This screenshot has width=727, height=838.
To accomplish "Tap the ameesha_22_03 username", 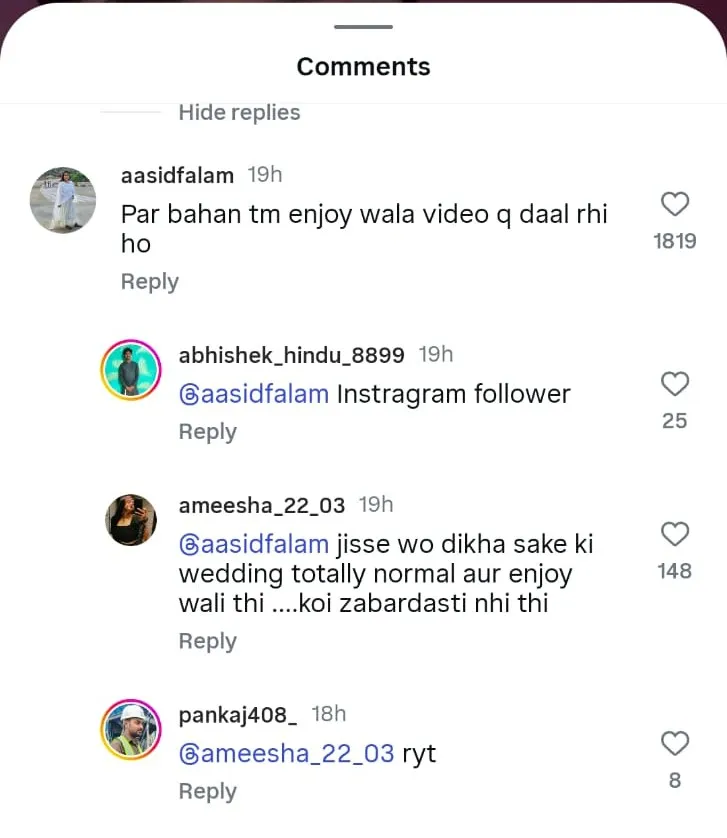I will tap(262, 505).
